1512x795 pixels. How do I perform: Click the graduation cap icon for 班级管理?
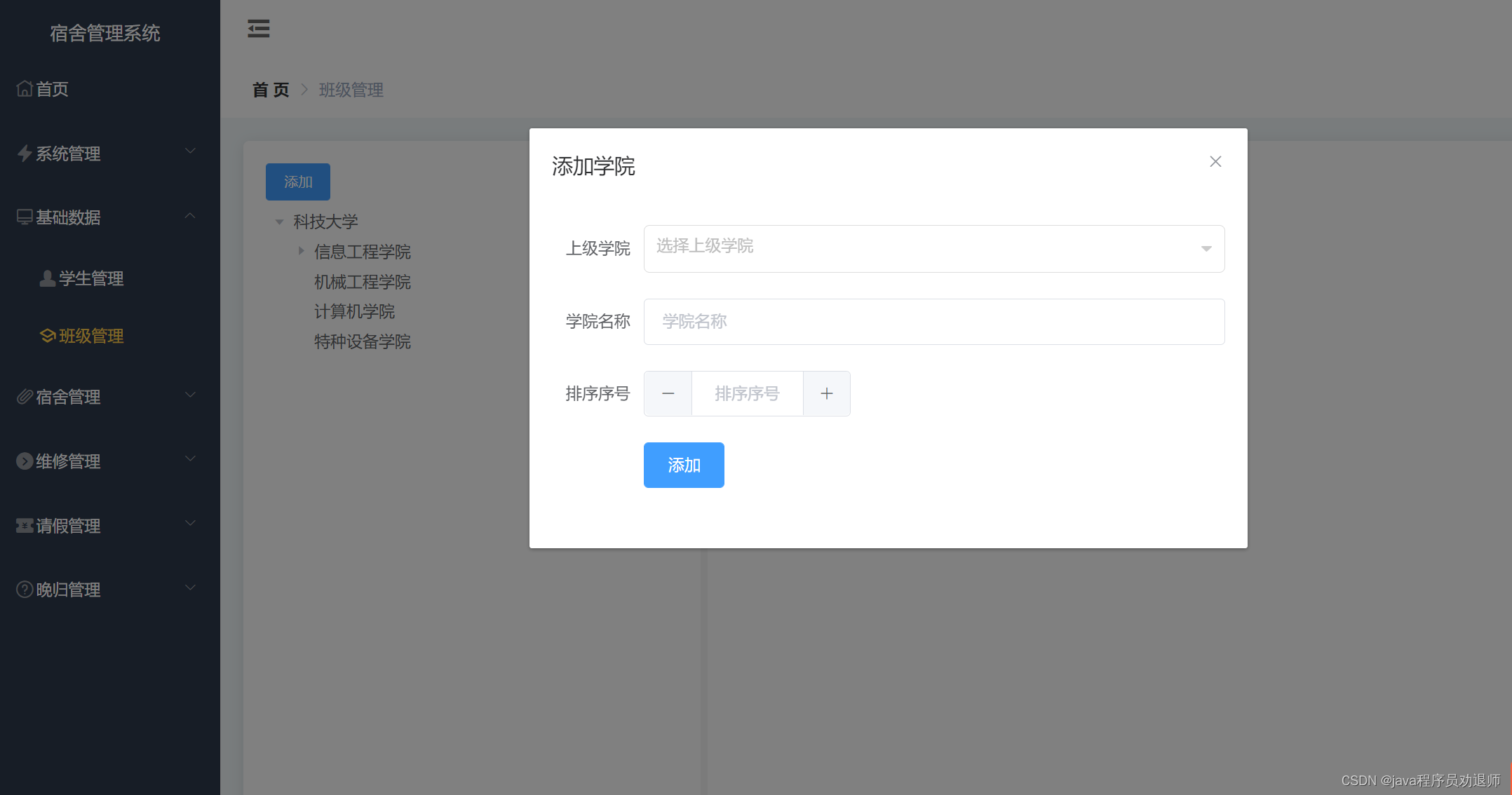[x=46, y=336]
